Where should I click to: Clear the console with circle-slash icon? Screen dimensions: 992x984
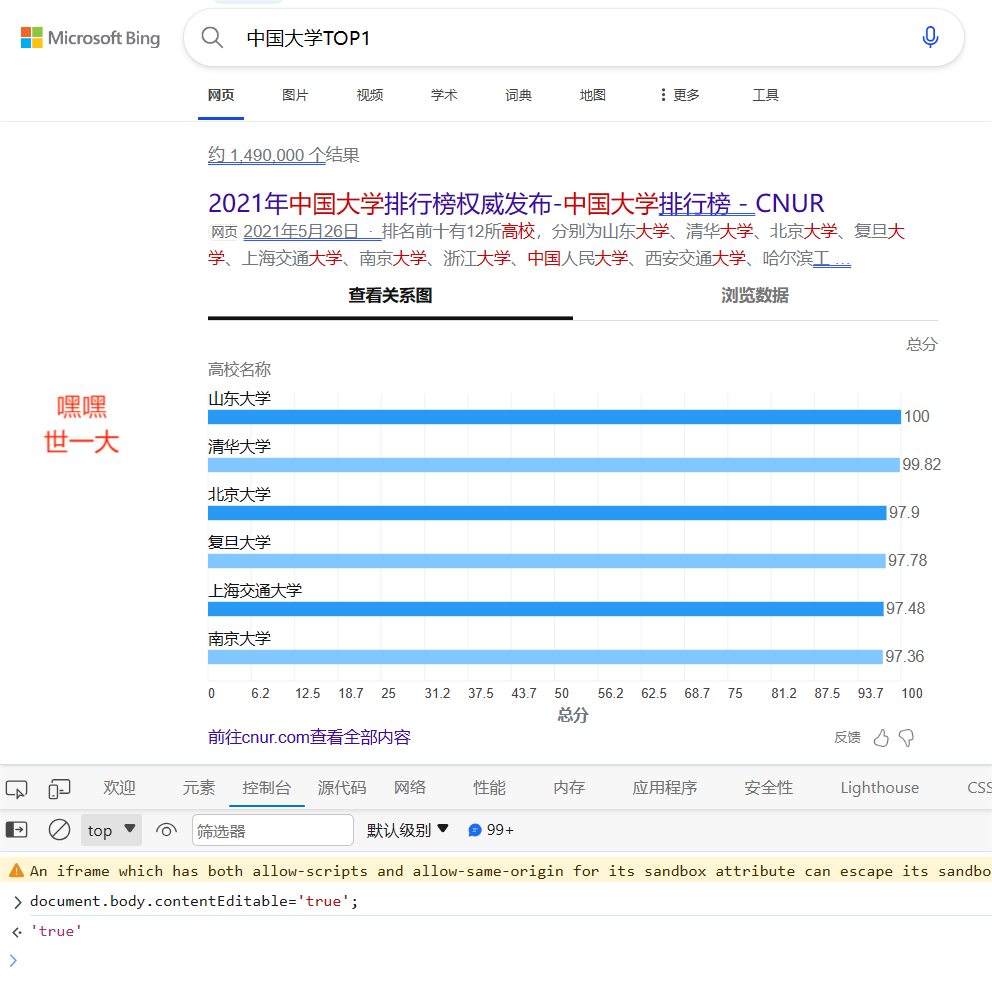coord(59,830)
